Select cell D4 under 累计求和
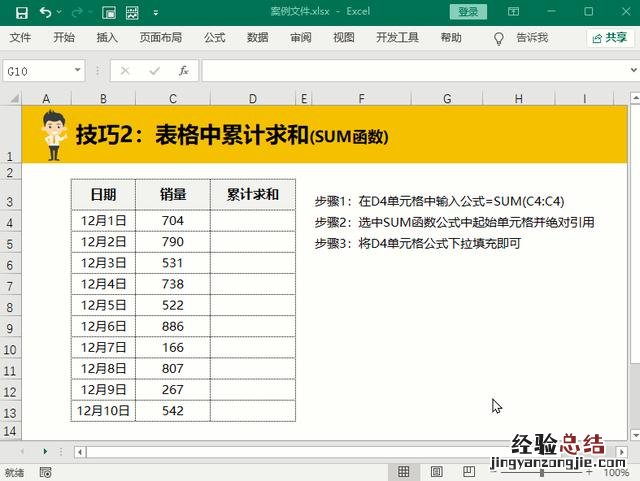 (253, 221)
